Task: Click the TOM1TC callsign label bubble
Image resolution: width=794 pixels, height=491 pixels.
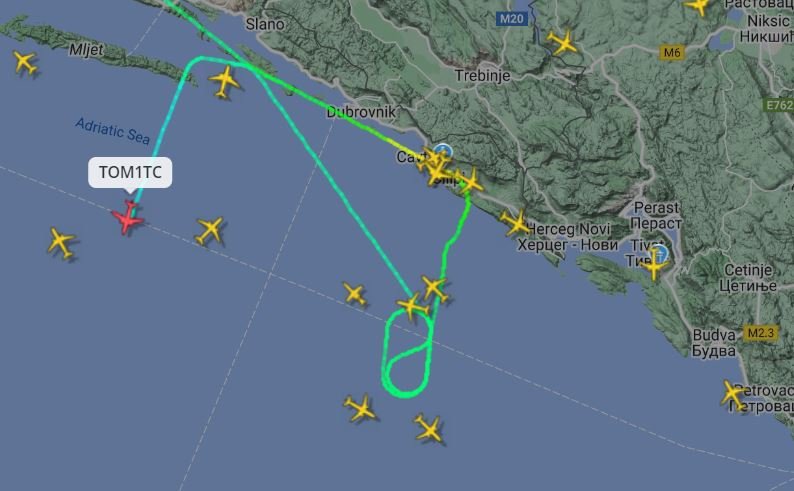Action: tap(130, 173)
